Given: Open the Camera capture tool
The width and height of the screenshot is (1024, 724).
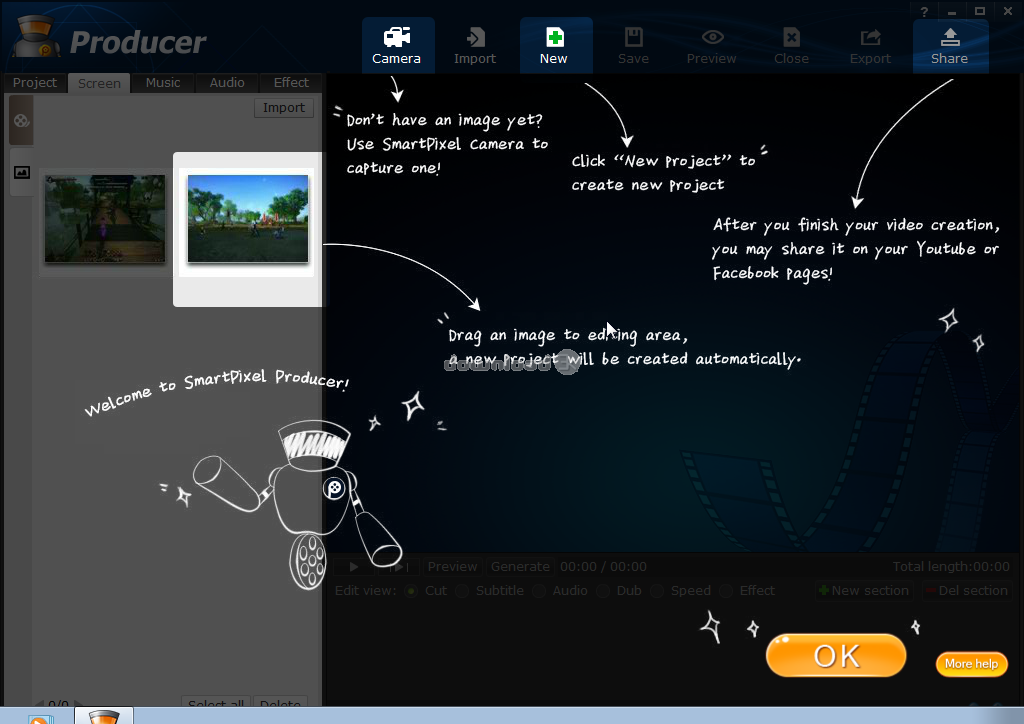Looking at the screenshot, I should point(397,45).
